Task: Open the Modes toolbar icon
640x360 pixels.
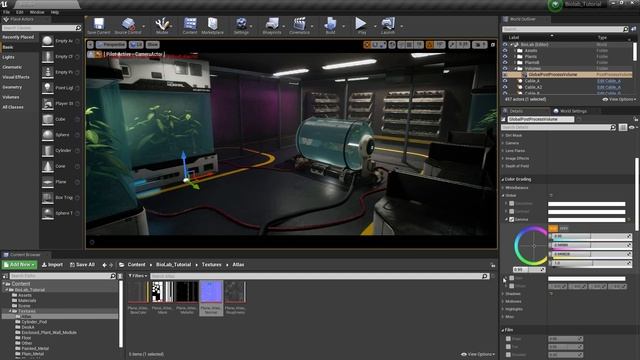Action: pos(162,24)
